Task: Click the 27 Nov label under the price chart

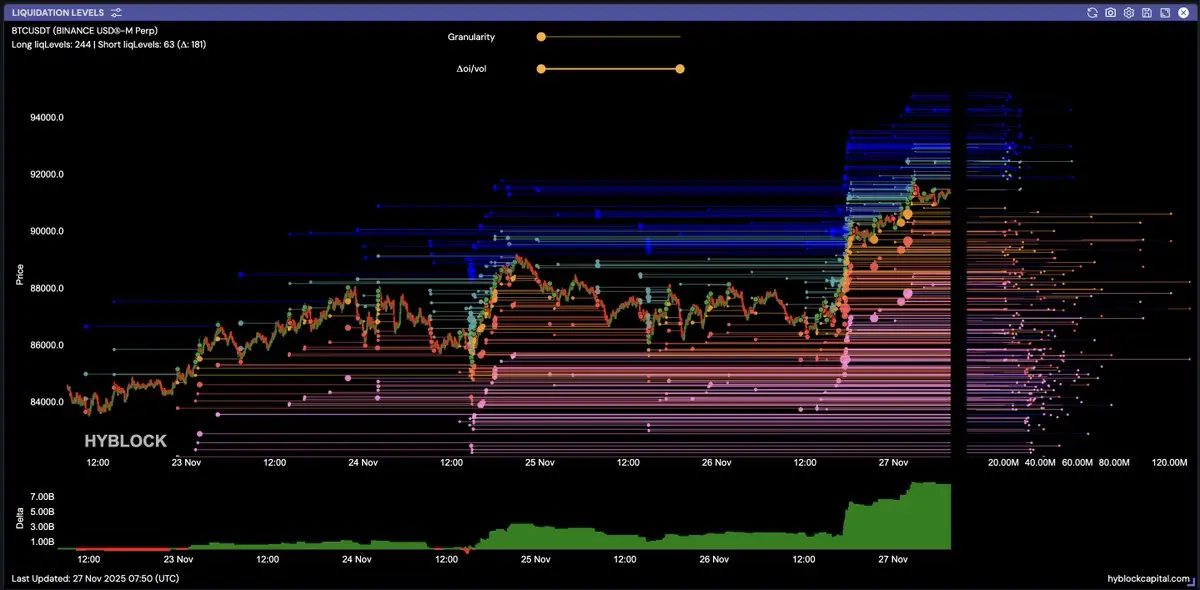Action: tap(893, 463)
